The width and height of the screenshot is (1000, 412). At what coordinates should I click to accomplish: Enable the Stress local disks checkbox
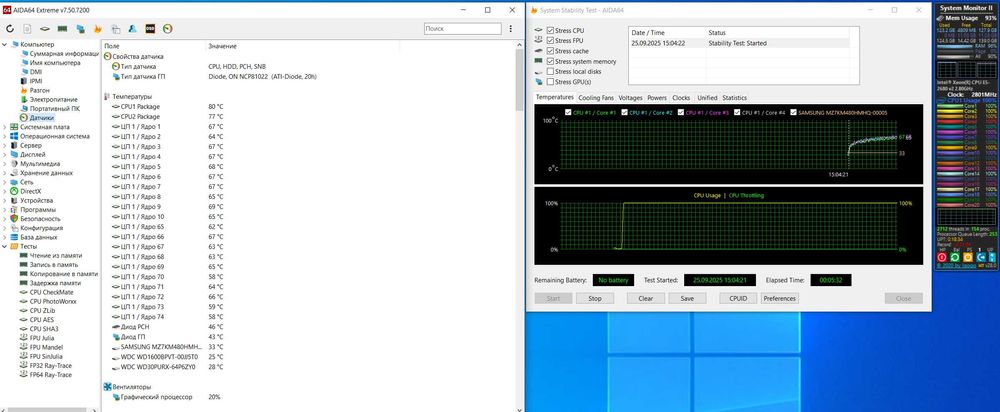pos(550,71)
